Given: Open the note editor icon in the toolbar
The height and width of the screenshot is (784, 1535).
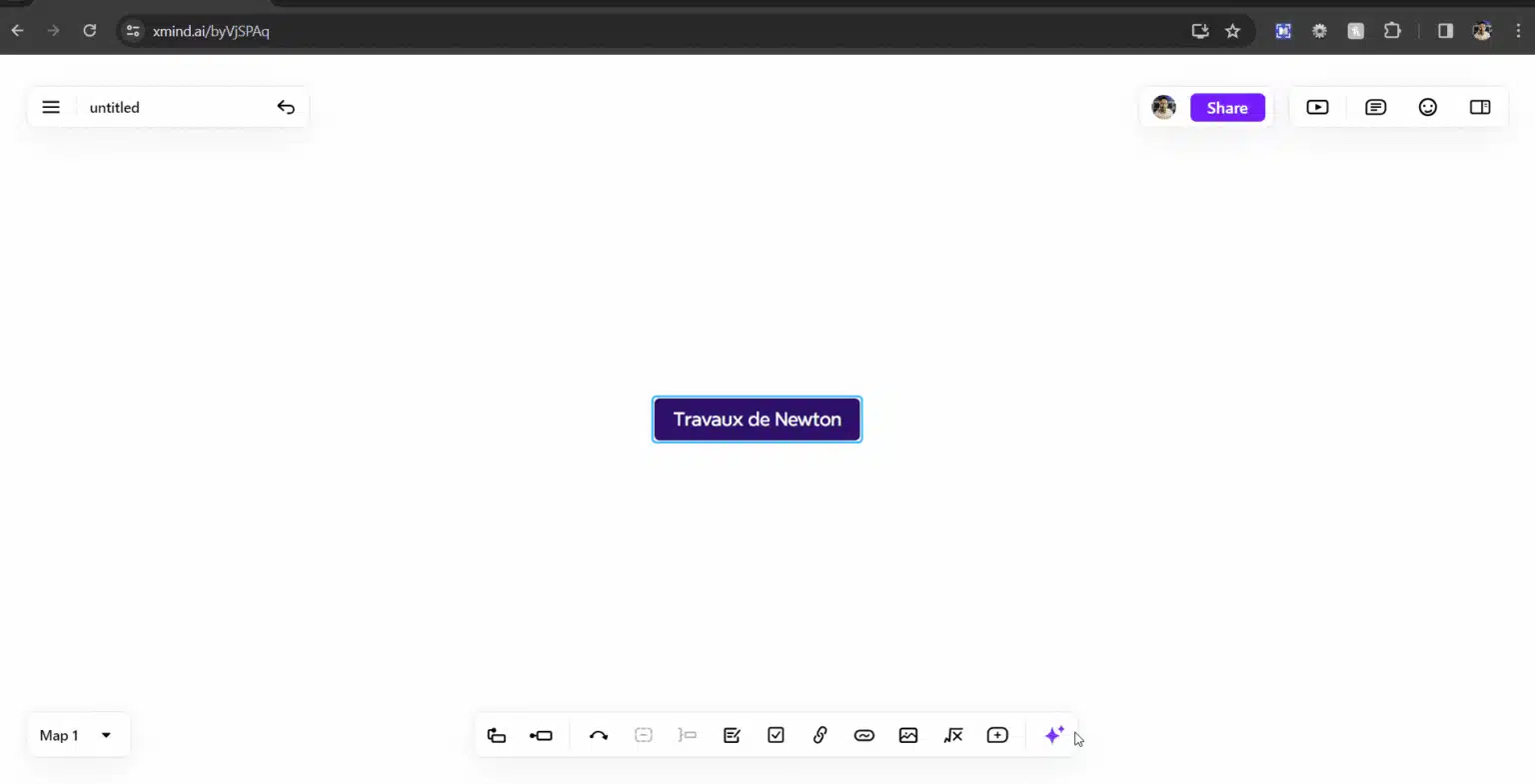Looking at the screenshot, I should point(732,735).
